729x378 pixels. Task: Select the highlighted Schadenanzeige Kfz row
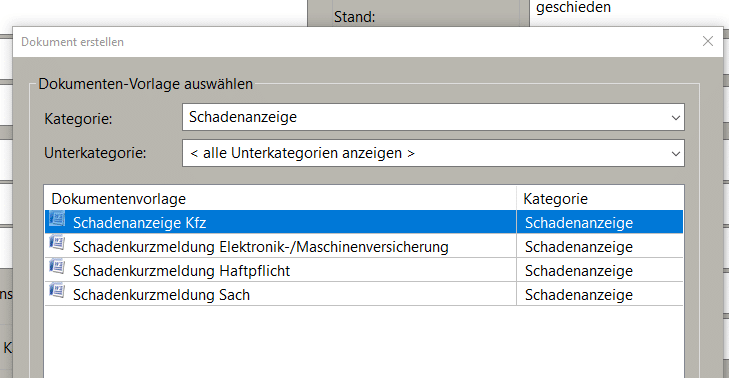tap(364, 222)
